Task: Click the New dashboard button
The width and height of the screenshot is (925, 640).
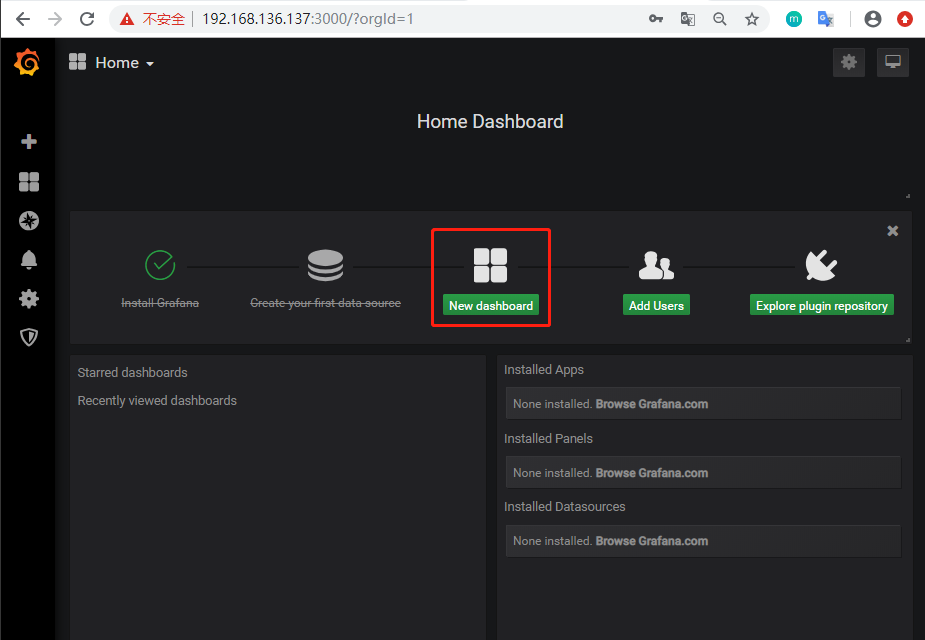Action: pyautogui.click(x=491, y=305)
